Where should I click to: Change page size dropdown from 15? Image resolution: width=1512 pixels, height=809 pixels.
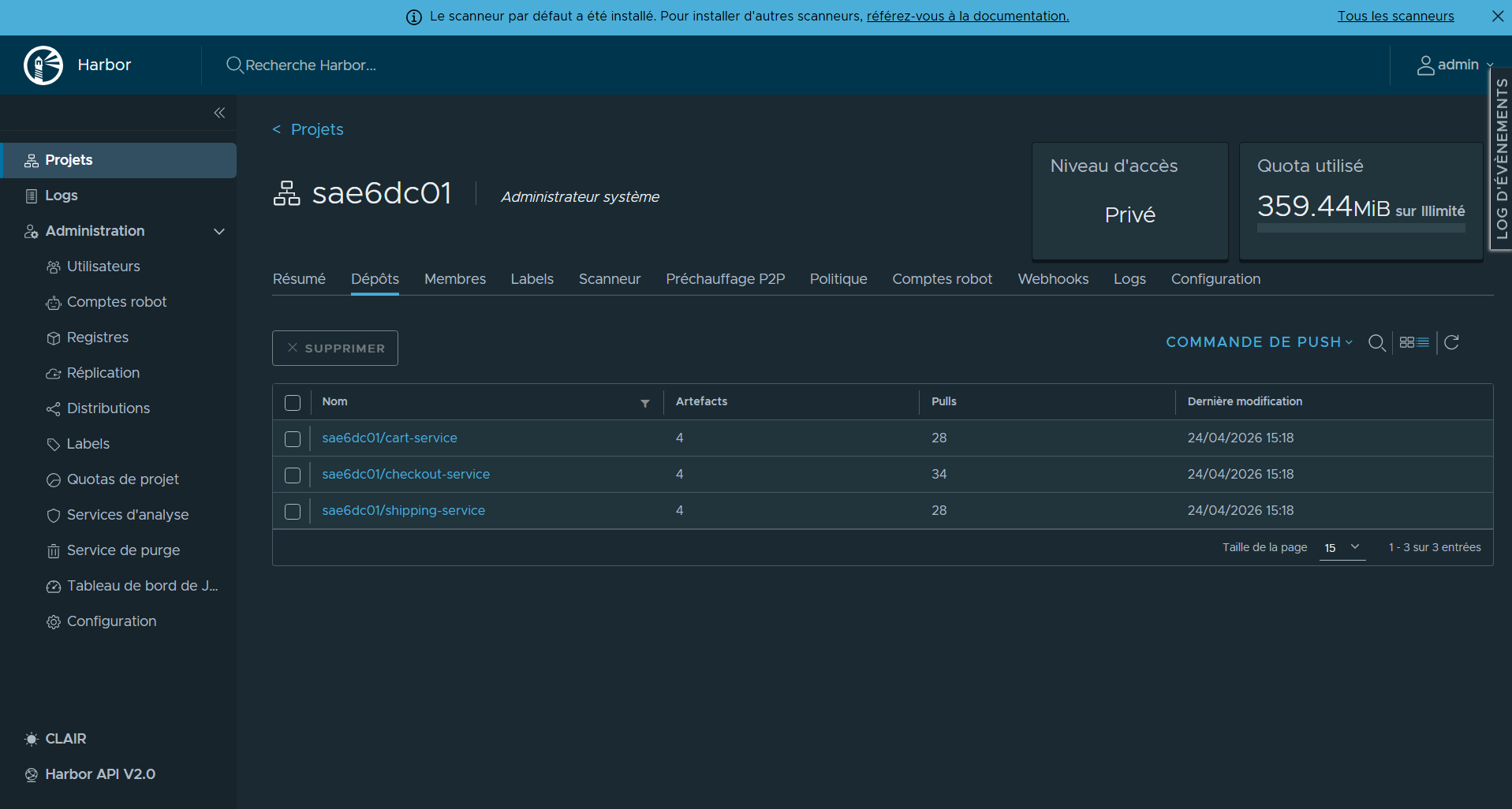tap(1342, 547)
